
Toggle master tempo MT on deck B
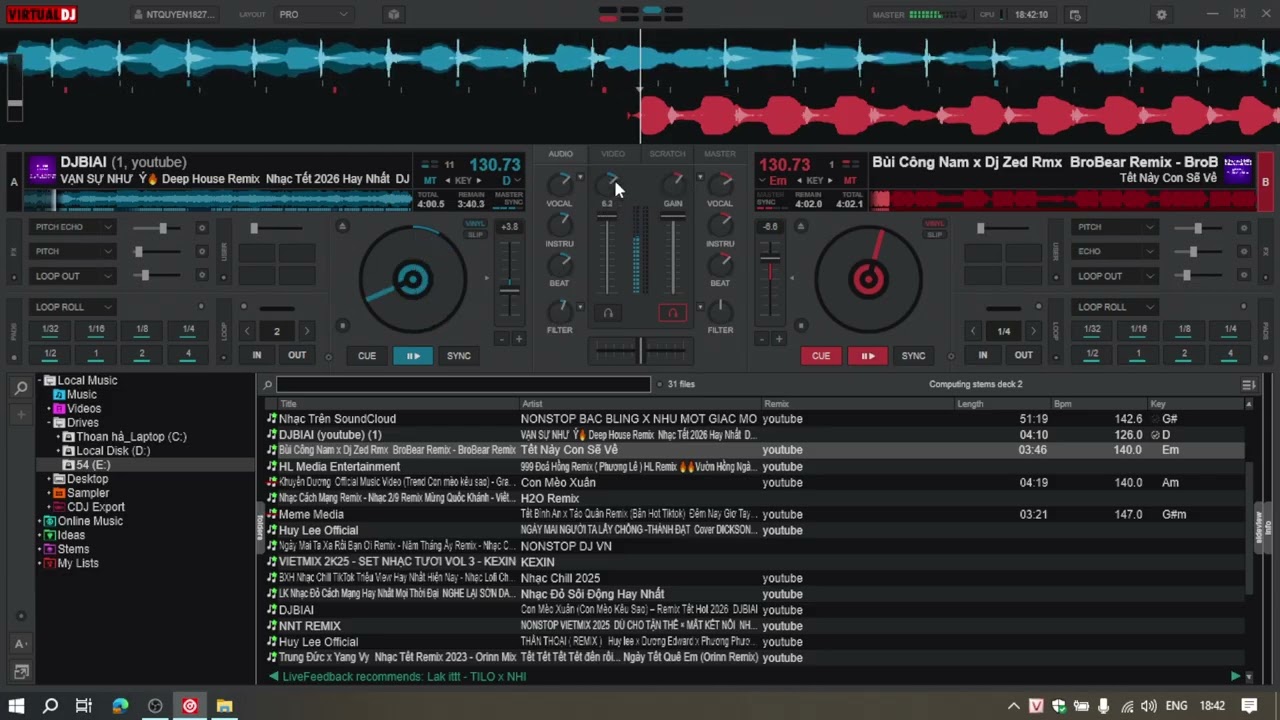click(850, 181)
